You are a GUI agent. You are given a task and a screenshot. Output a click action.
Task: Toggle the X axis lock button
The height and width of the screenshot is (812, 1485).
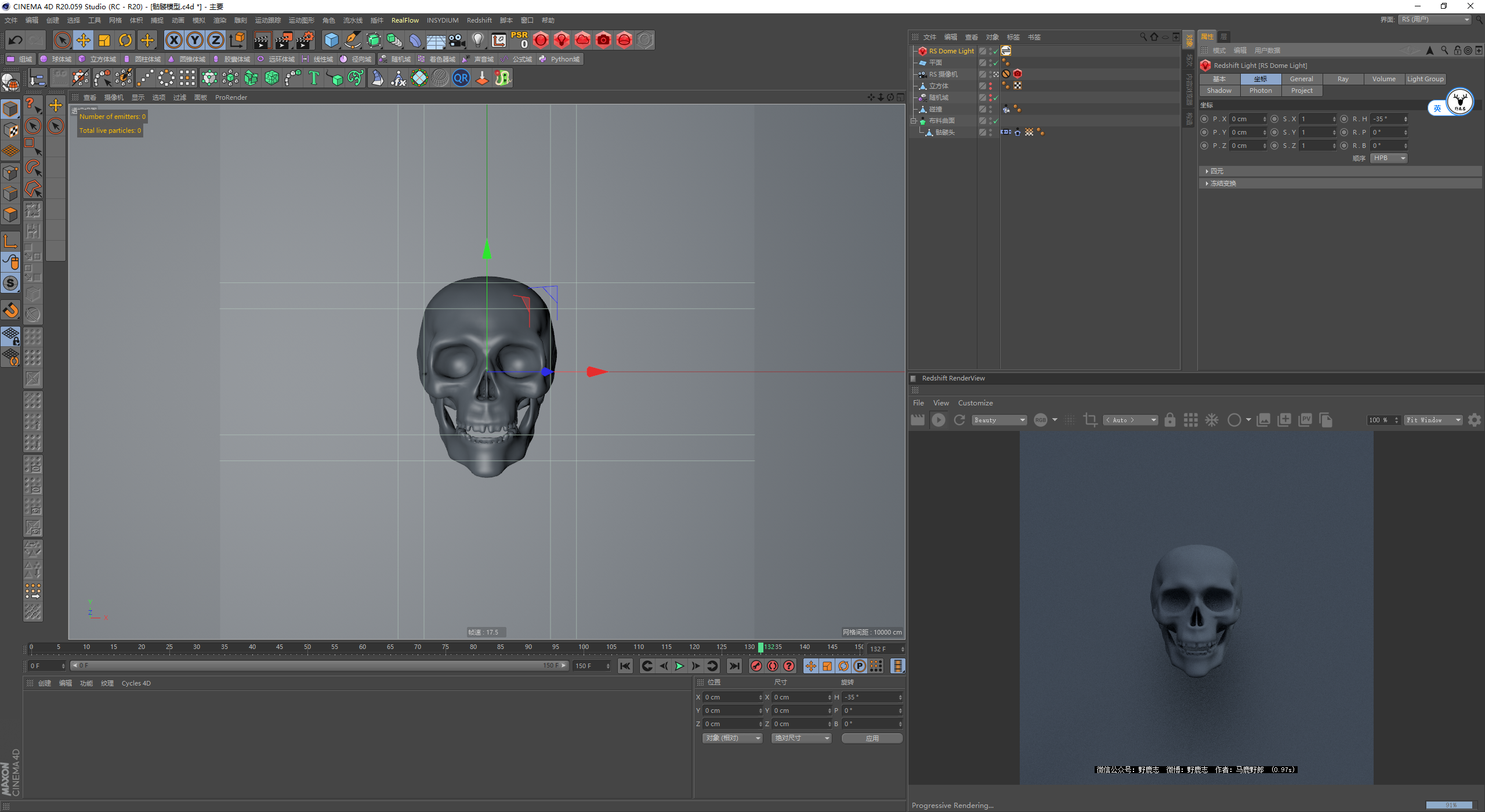point(173,40)
